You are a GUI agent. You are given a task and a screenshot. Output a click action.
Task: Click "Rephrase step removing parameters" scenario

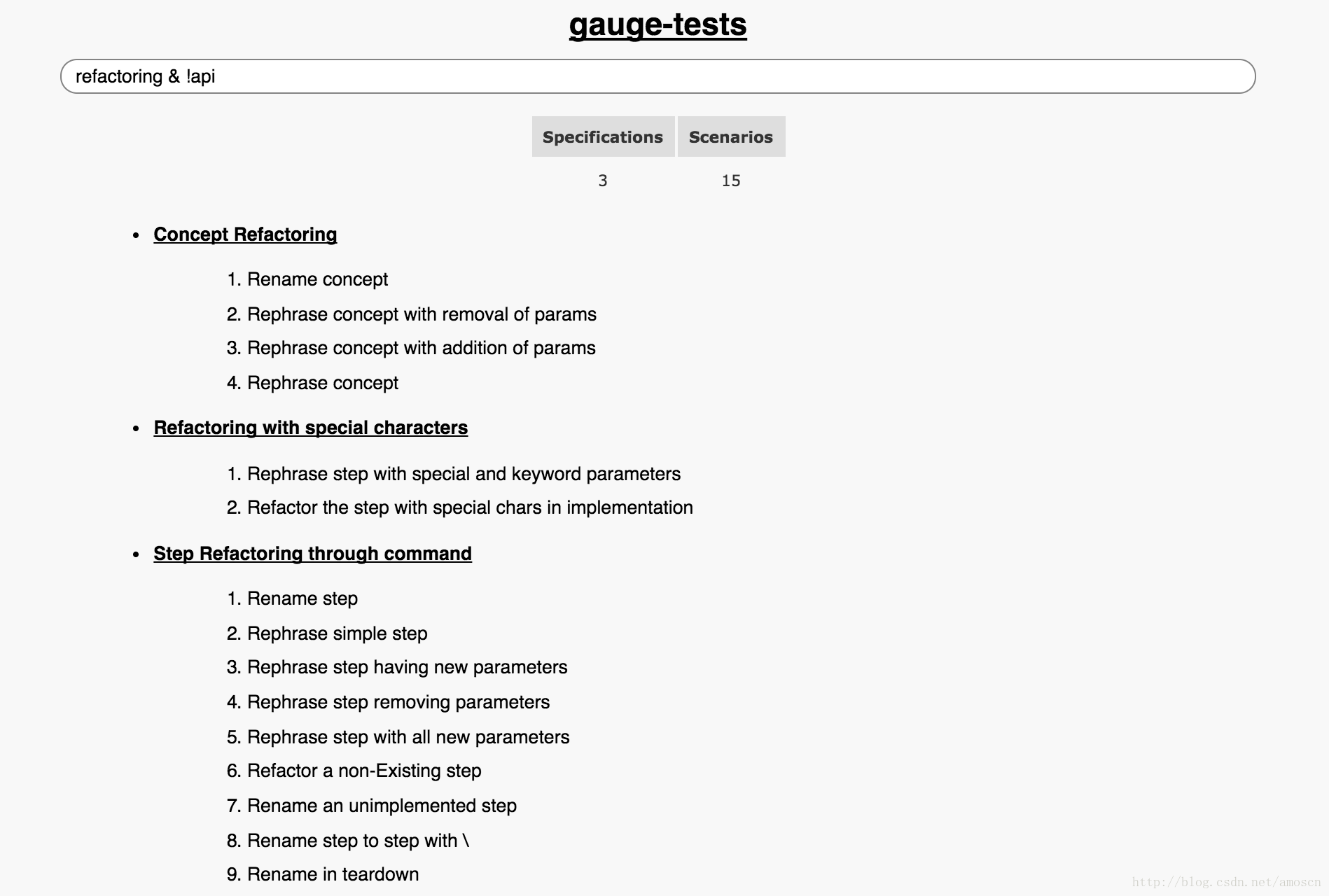398,702
